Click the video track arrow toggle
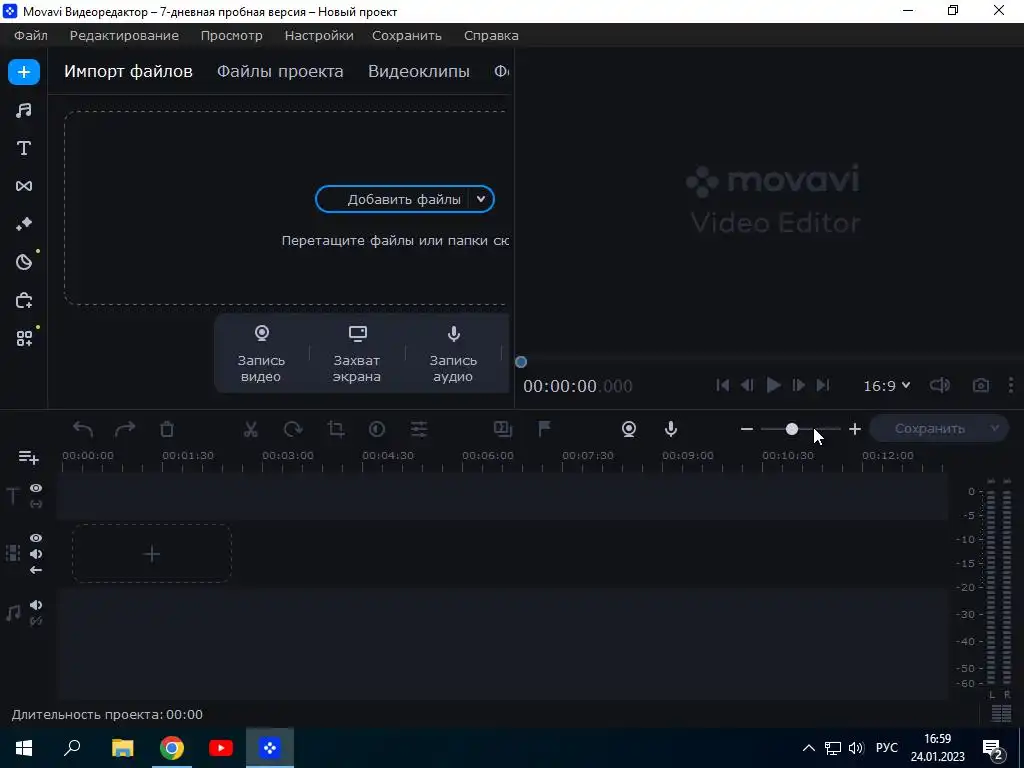Image resolution: width=1024 pixels, height=768 pixels. [36, 570]
